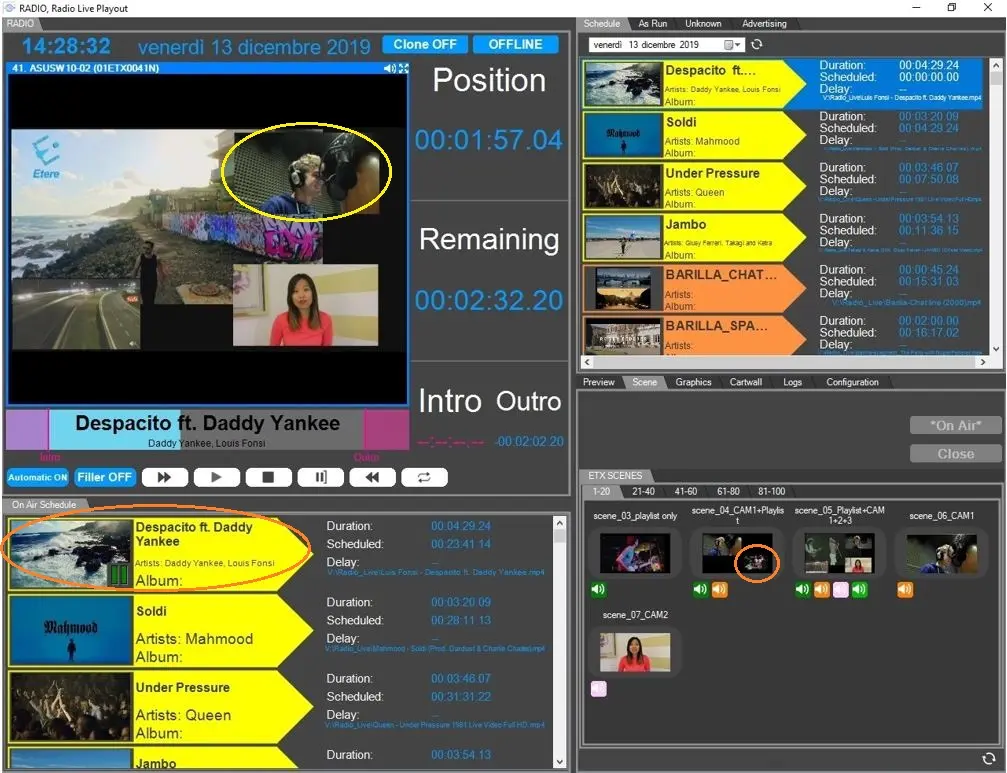Mute the green audio icon under scene_03
The height and width of the screenshot is (773, 1007).
click(x=598, y=590)
